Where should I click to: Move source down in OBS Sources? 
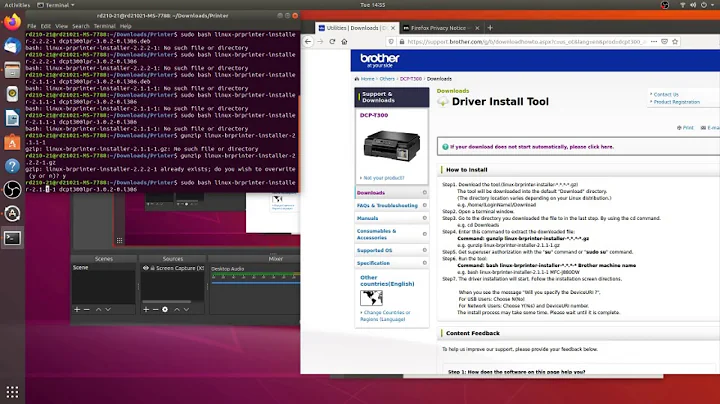pyautogui.click(x=186, y=309)
